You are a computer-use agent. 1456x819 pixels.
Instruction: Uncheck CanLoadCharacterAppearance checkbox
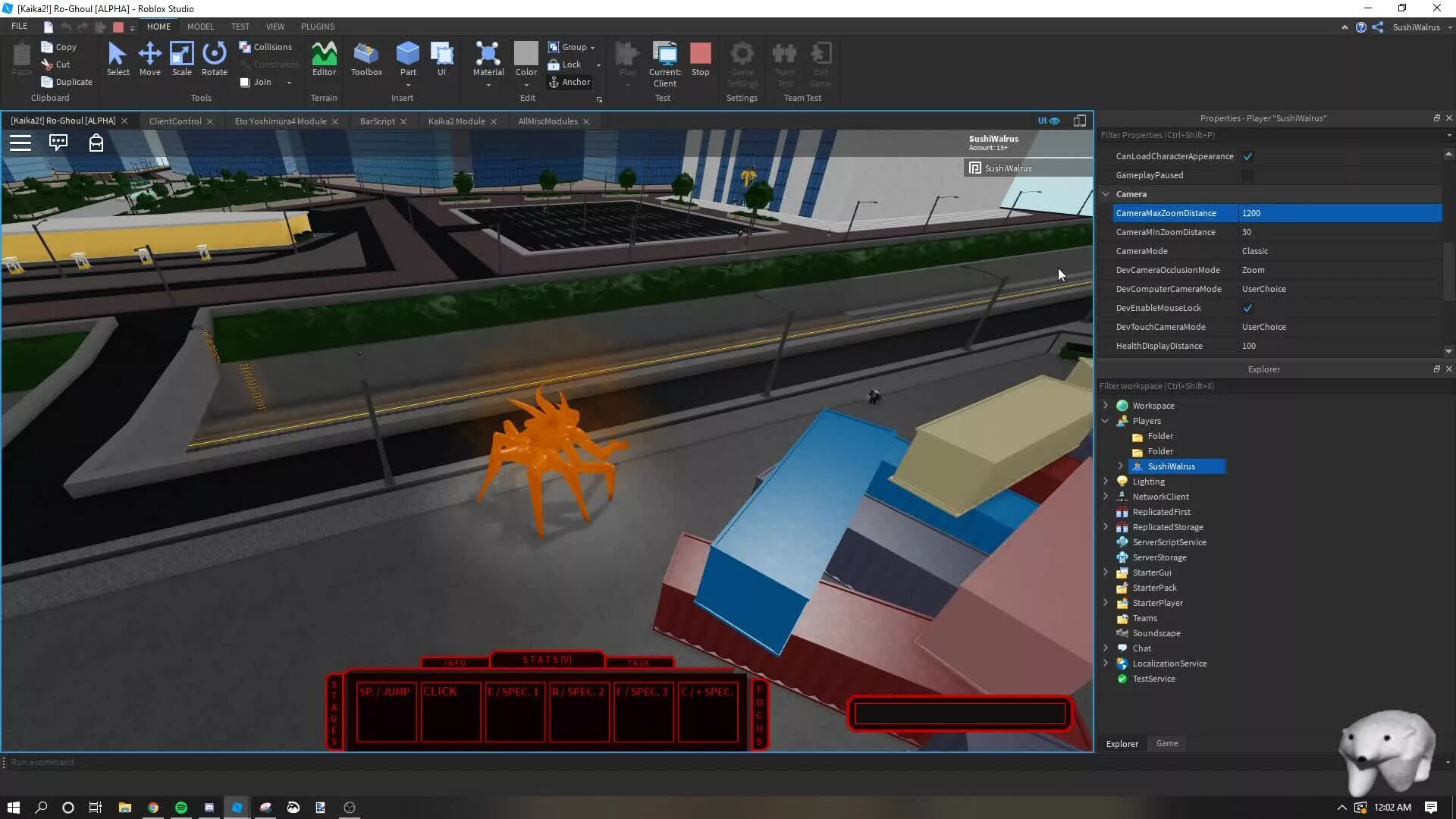tap(1247, 156)
